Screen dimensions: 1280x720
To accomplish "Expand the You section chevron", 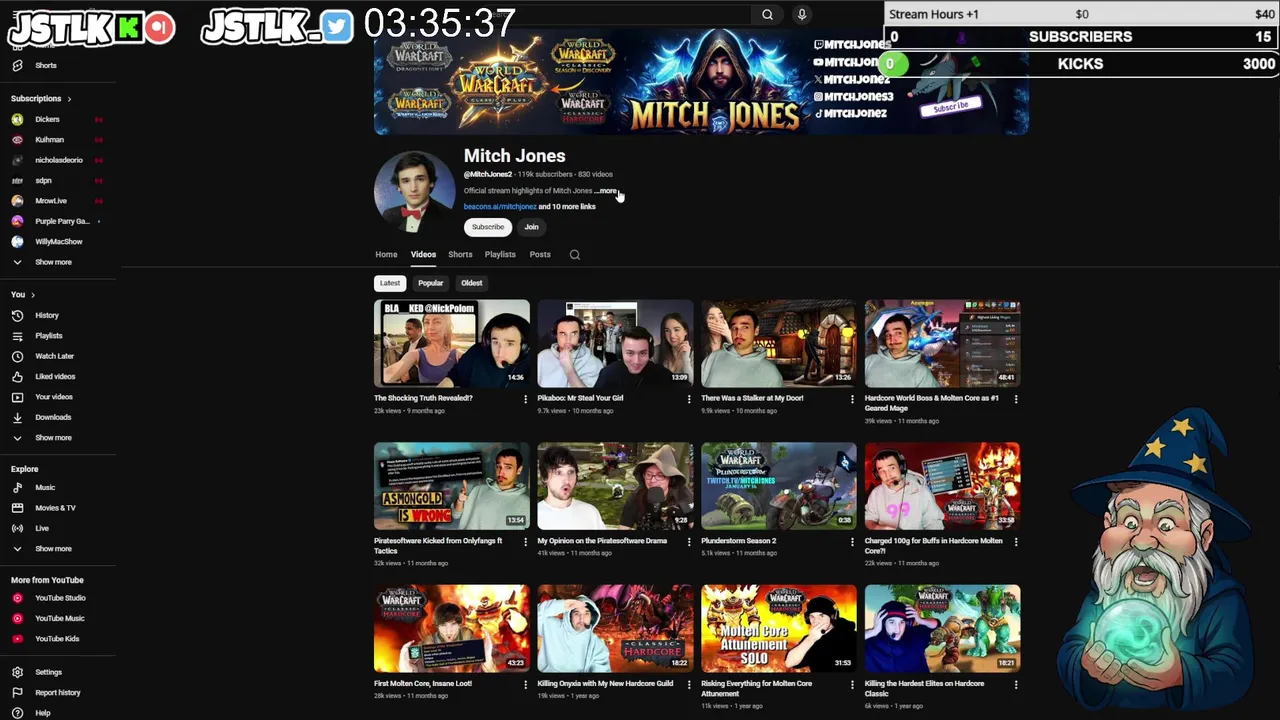I will tap(33, 295).
